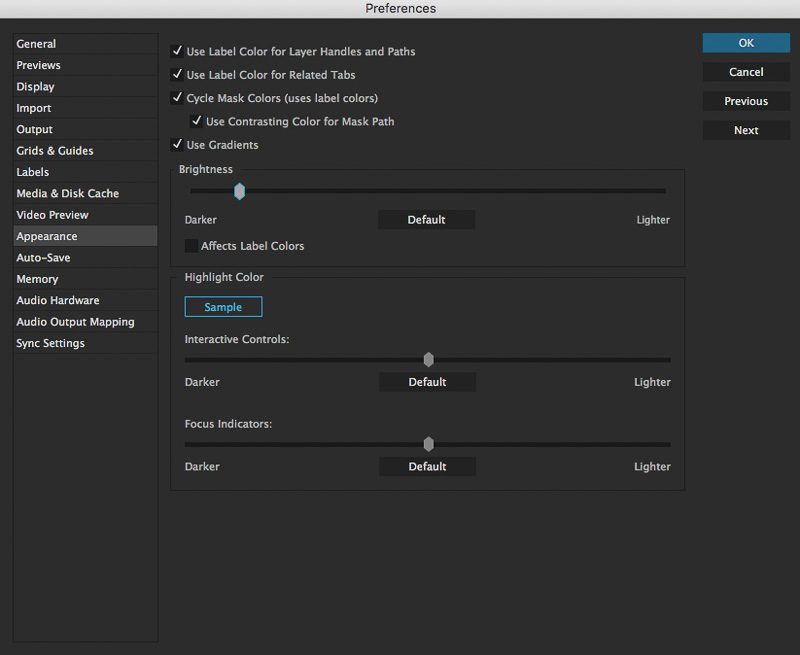Cancel the Preferences dialog
The width and height of the screenshot is (800, 655).
[745, 71]
